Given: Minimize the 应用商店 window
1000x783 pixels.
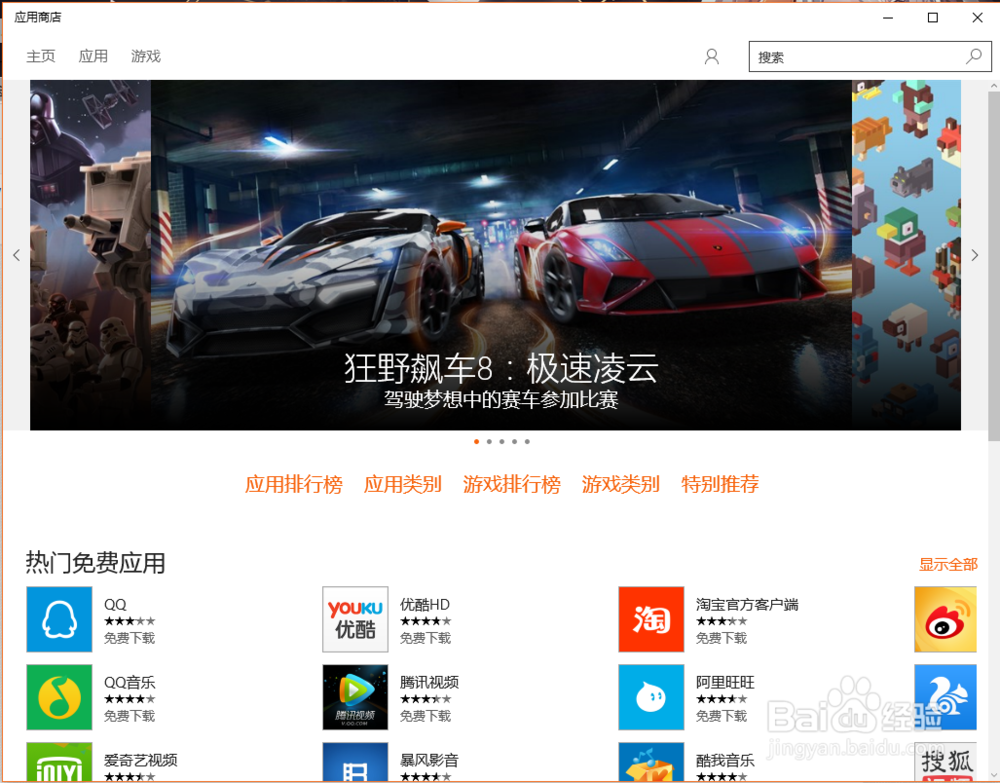Looking at the screenshot, I should [888, 18].
